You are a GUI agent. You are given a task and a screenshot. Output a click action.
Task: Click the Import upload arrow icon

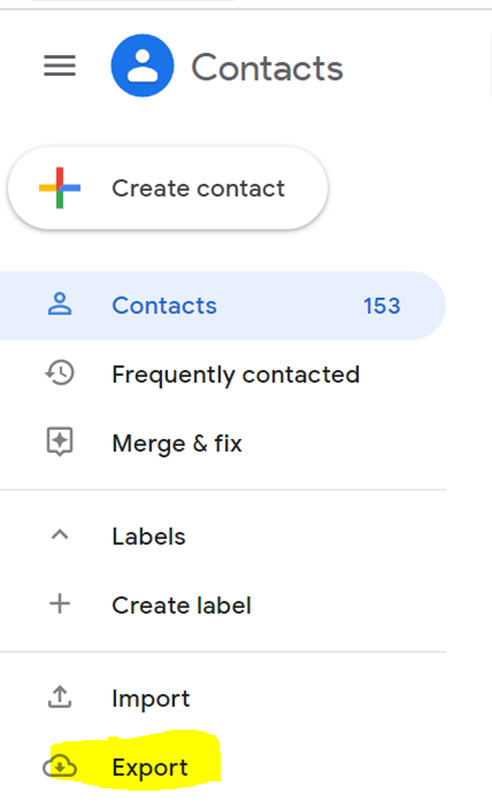(x=60, y=697)
